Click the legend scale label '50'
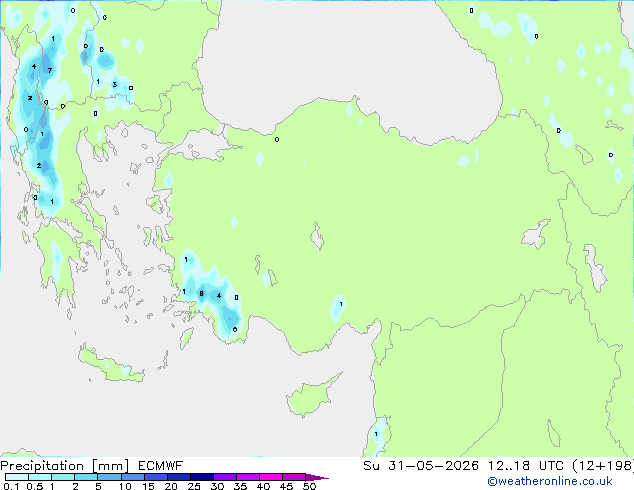 click(x=309, y=486)
